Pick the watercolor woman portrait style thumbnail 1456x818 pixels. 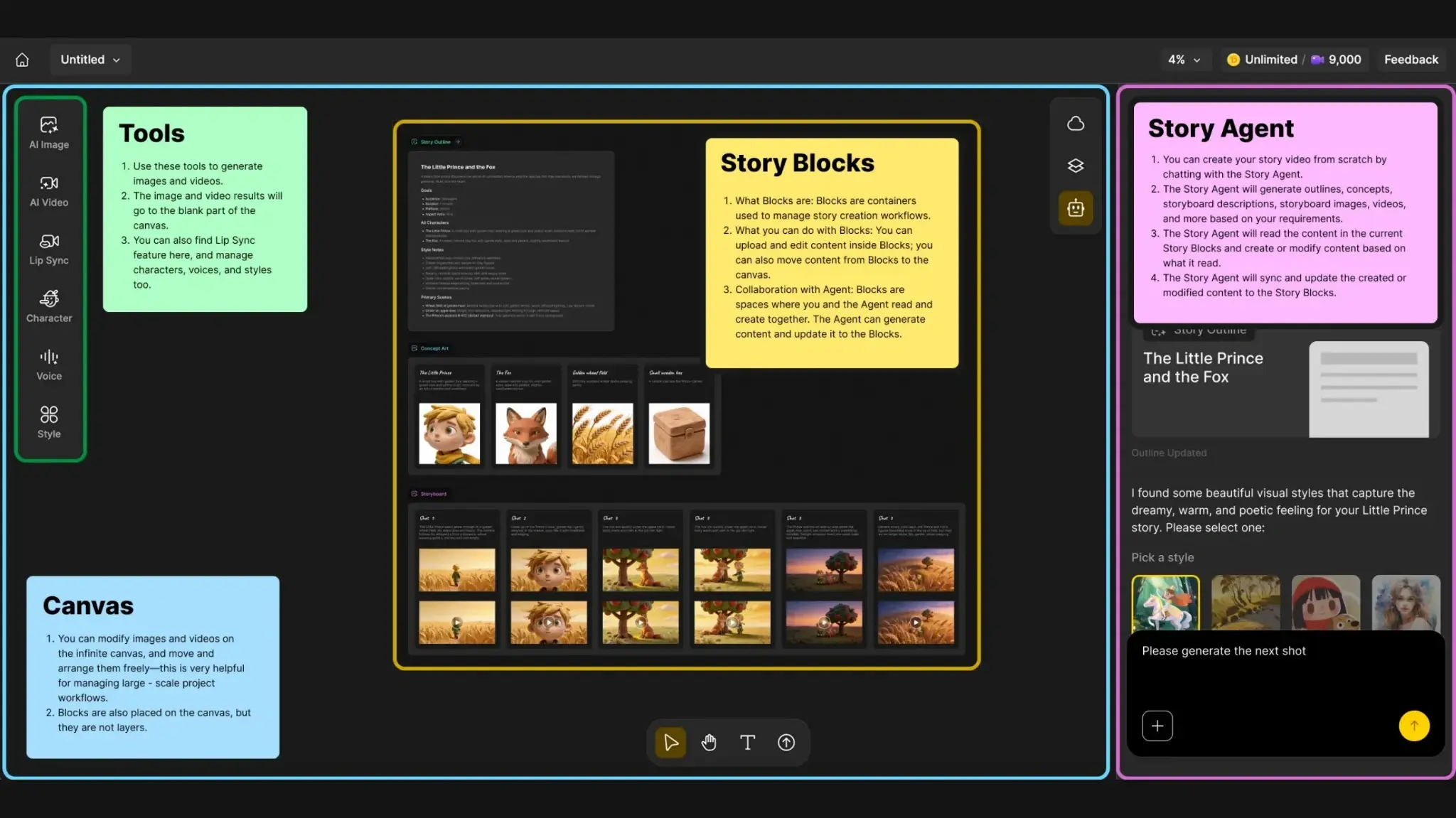(x=1406, y=603)
